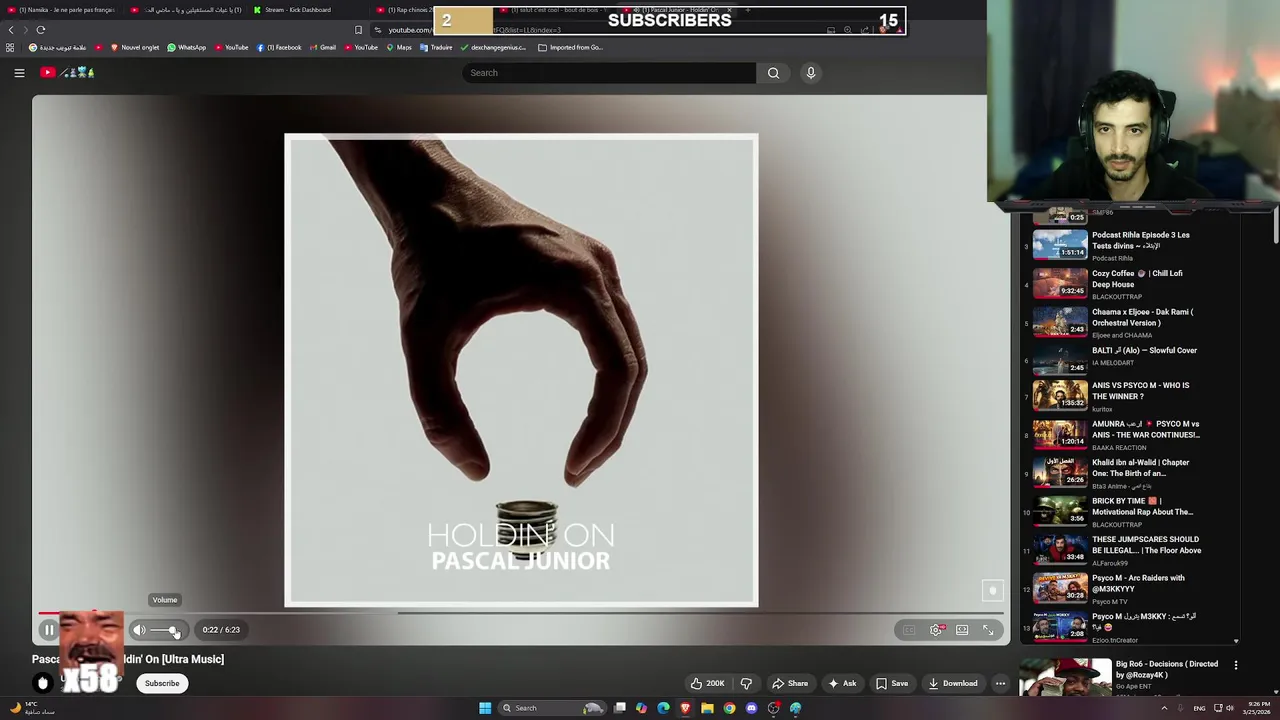This screenshot has height=720, width=1280.
Task: Open Brave browser from the taskbar
Action: click(x=685, y=708)
